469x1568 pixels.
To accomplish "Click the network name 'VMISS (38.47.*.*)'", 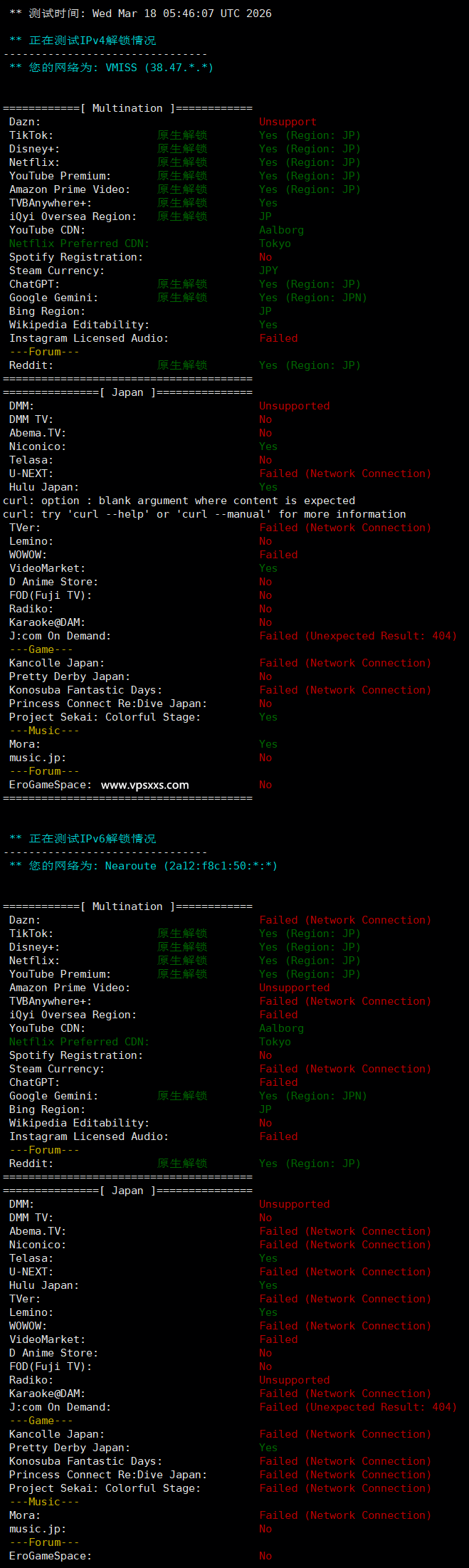I will pos(159,68).
